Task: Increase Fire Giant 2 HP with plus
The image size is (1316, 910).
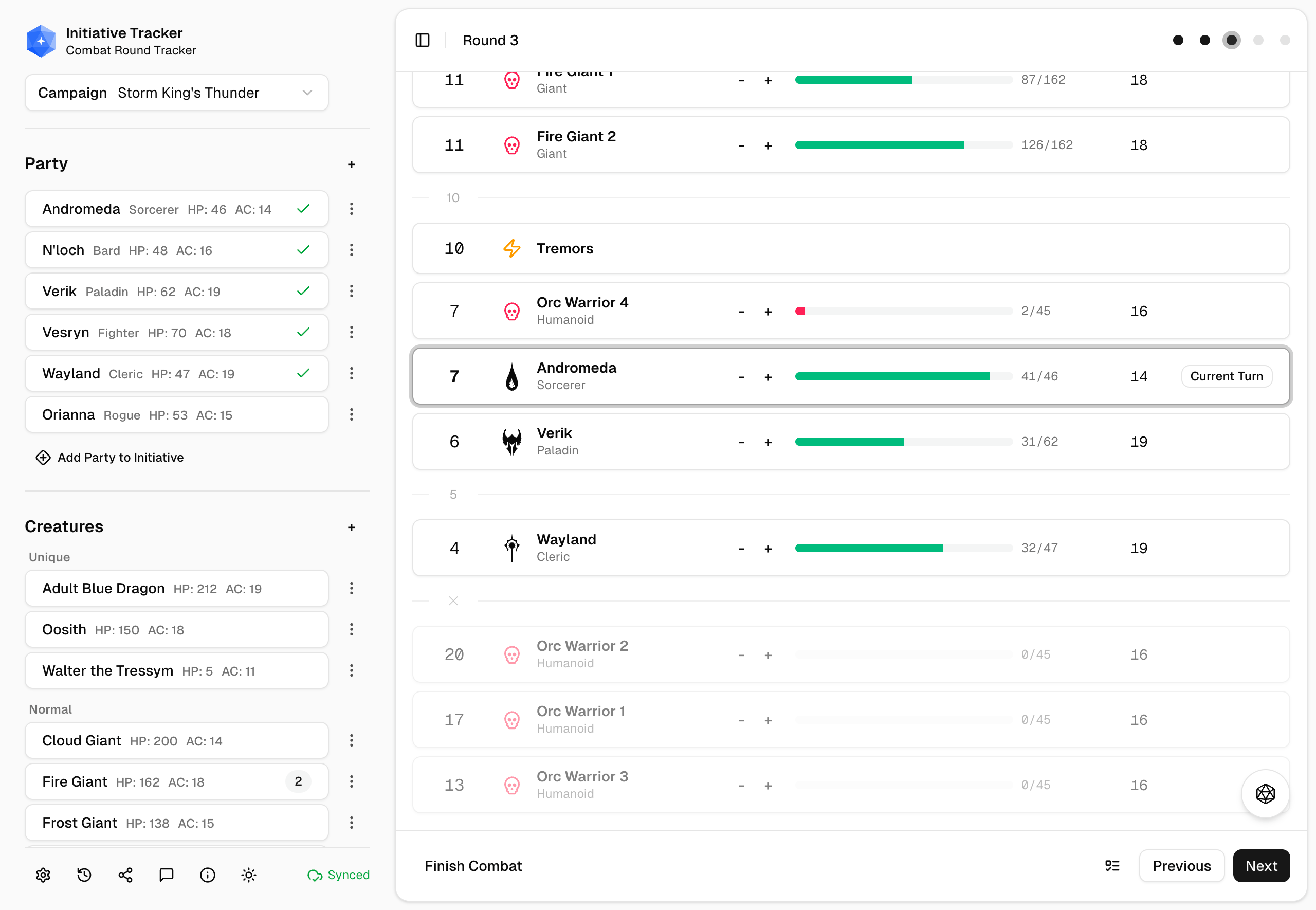Action: 769,146
